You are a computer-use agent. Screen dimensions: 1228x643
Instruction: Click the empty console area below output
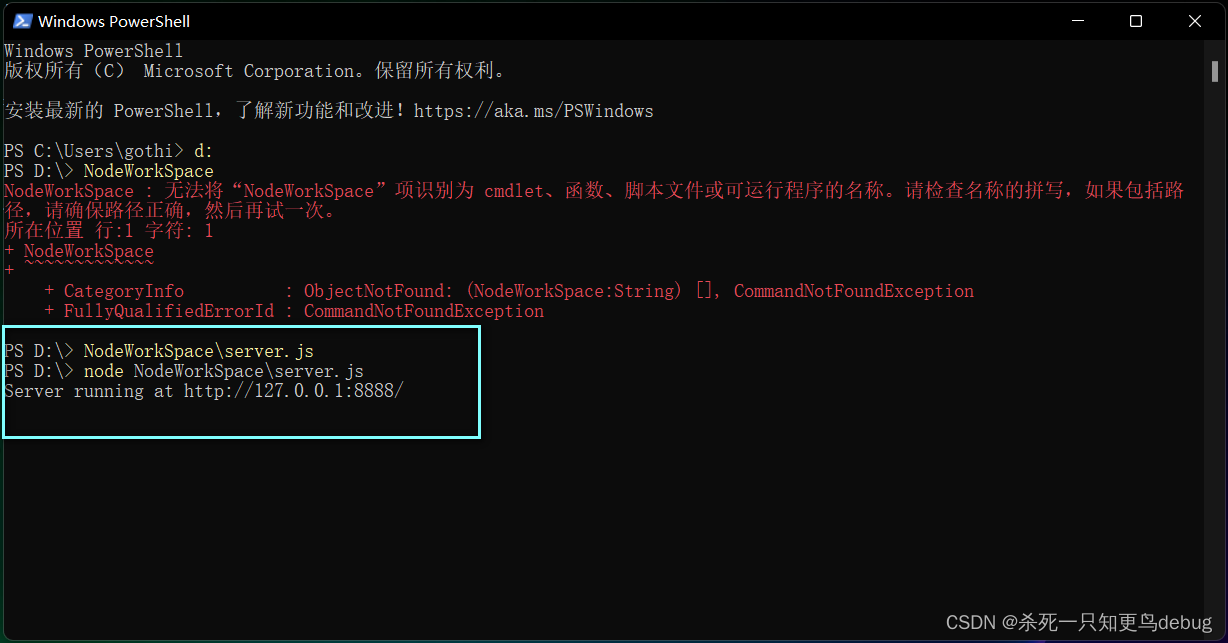coord(600,520)
